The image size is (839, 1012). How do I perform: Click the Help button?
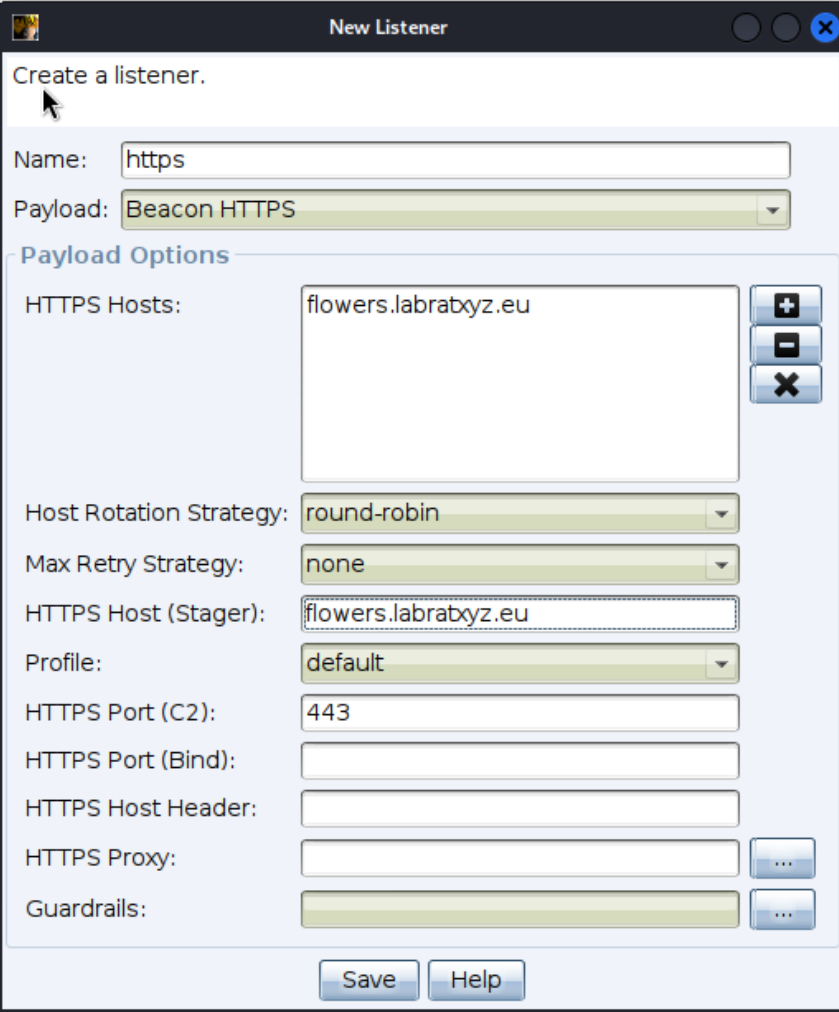pyautogui.click(x=476, y=980)
